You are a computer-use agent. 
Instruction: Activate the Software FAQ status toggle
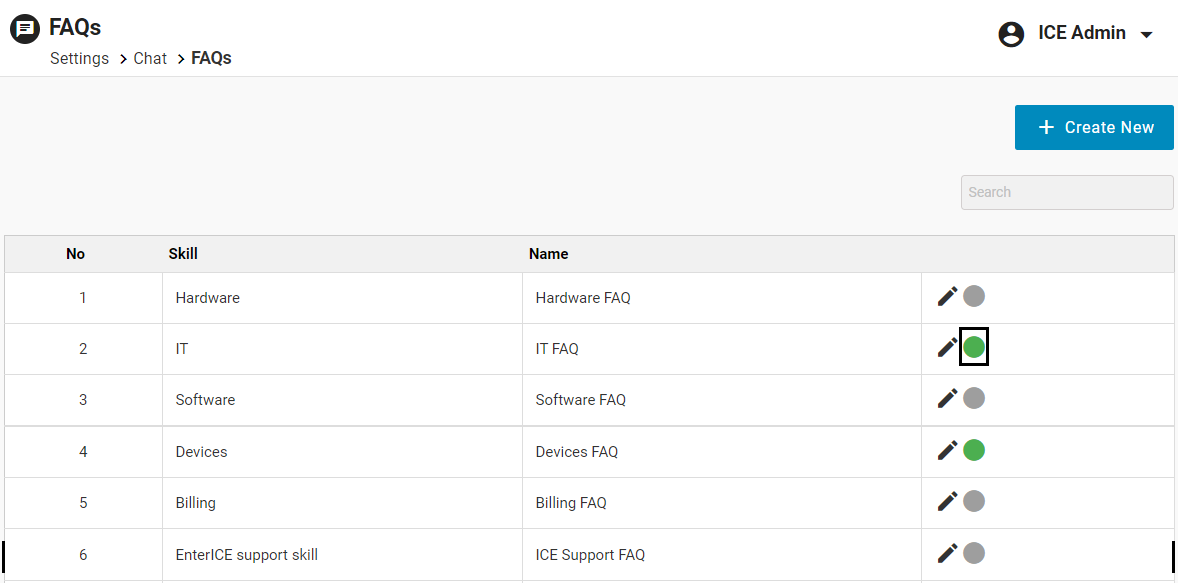(974, 398)
